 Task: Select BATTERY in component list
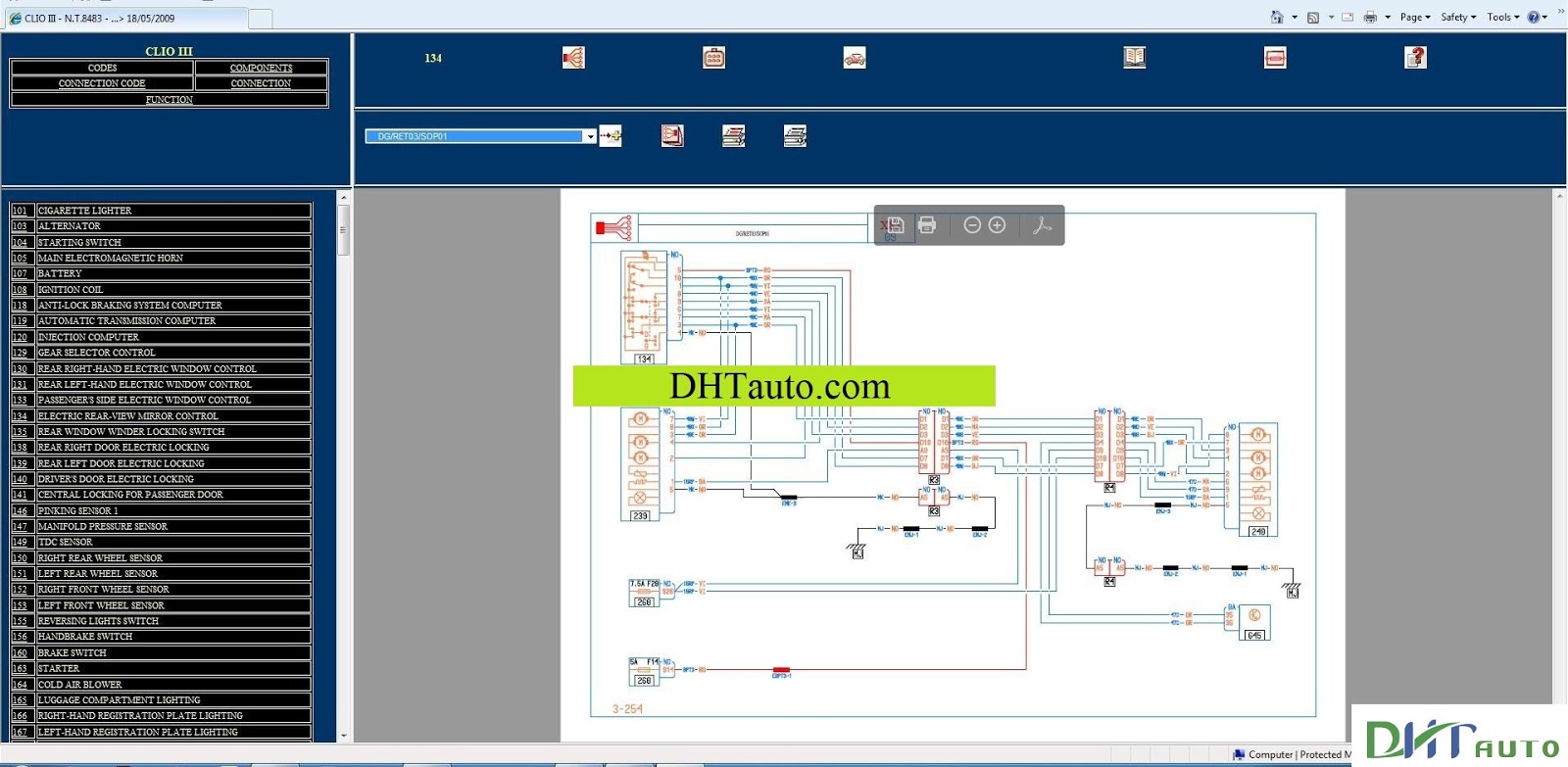tap(173, 273)
